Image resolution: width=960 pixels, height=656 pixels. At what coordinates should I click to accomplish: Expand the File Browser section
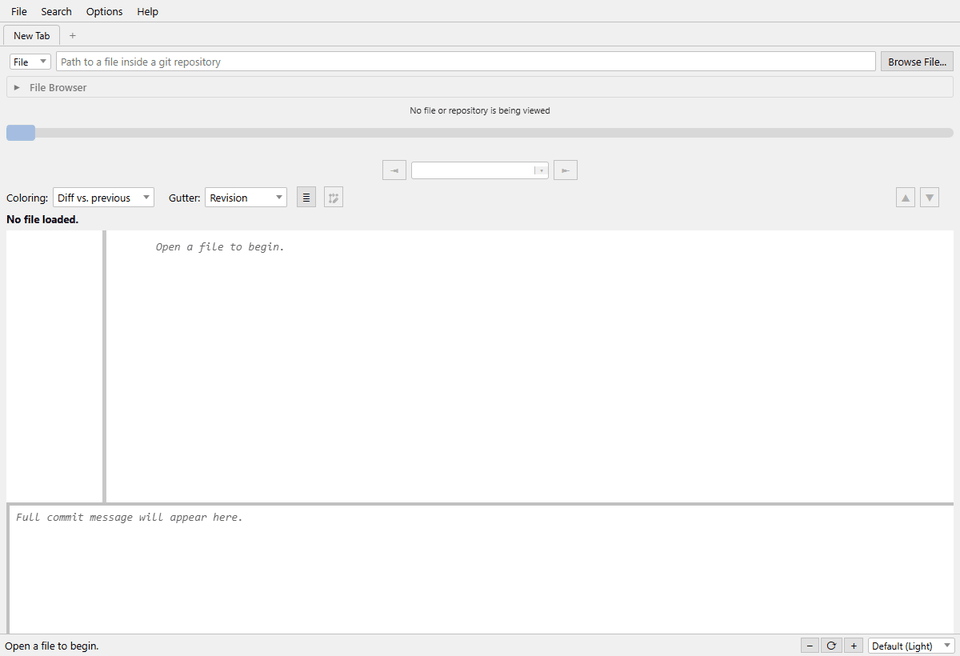(x=479, y=88)
